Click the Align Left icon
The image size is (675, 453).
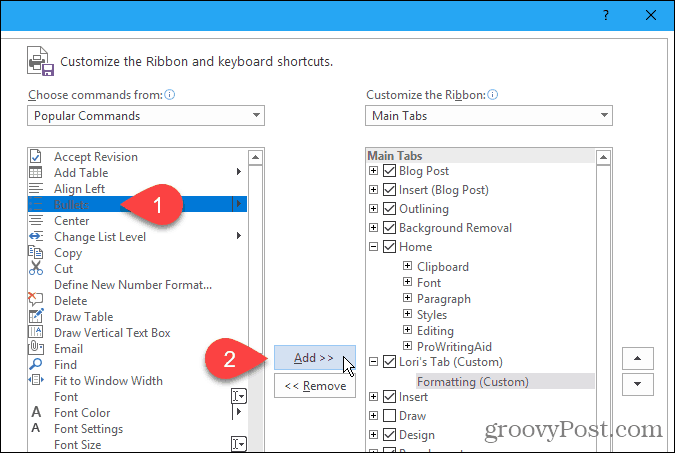click(36, 189)
